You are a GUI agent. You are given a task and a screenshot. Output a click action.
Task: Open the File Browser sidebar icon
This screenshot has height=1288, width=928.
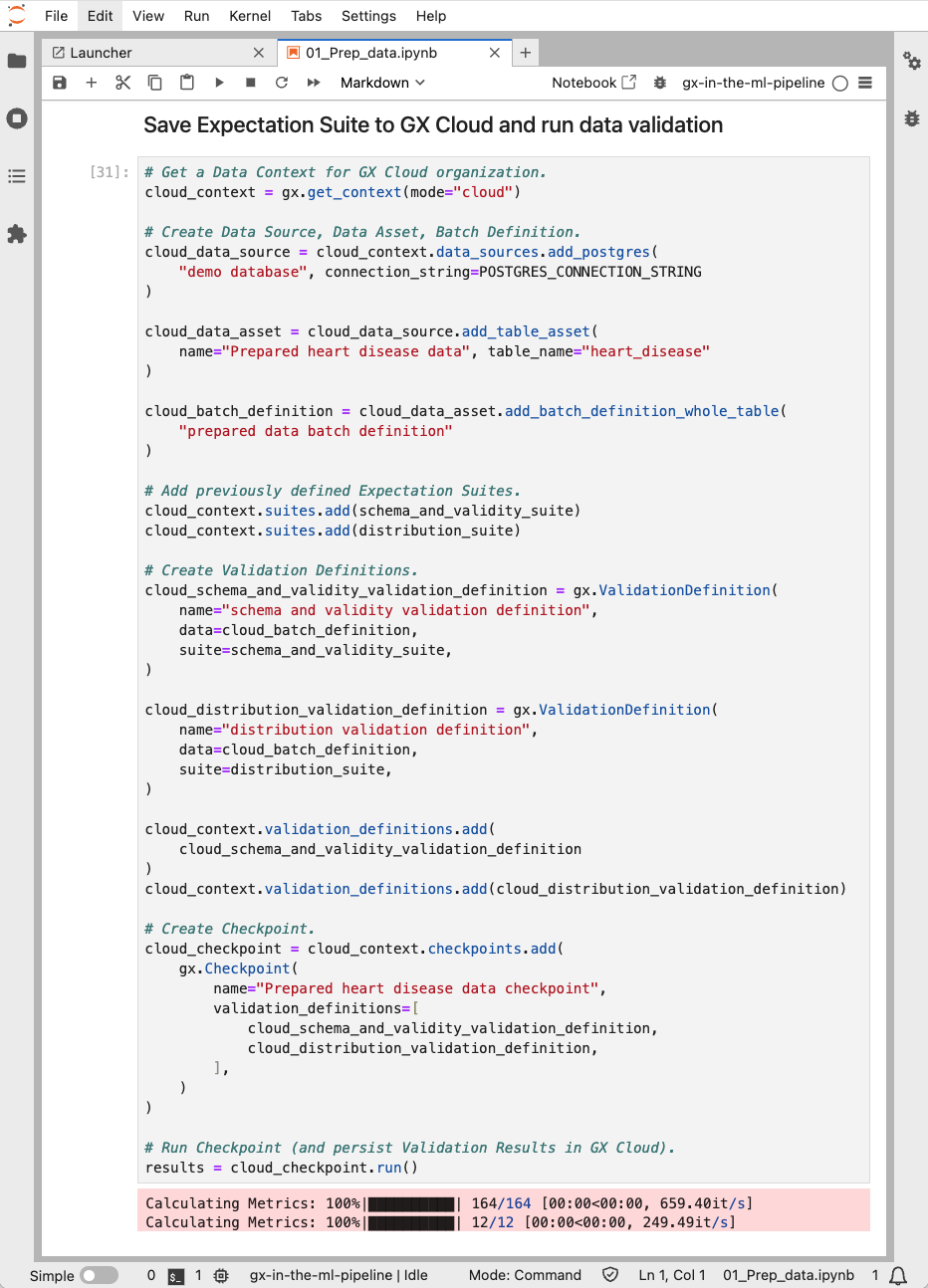click(17, 61)
